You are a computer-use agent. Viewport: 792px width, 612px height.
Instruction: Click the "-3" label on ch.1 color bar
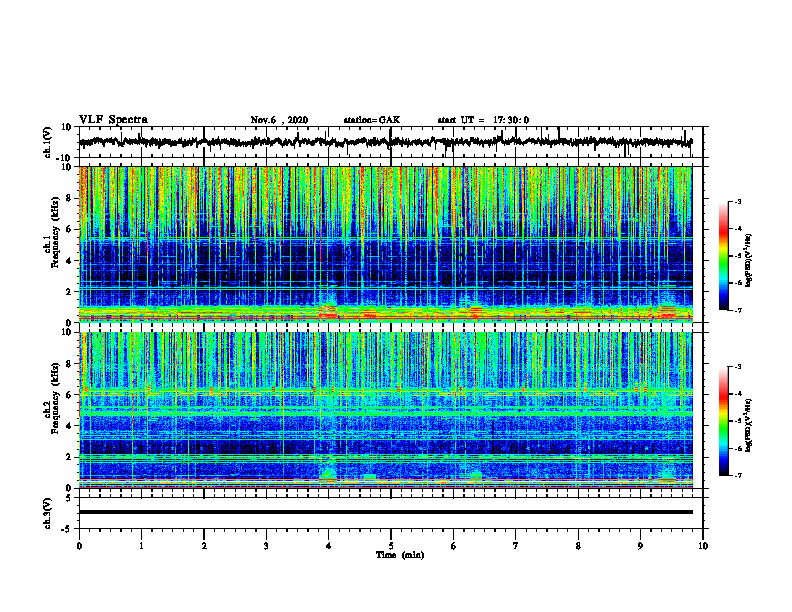[x=737, y=201]
